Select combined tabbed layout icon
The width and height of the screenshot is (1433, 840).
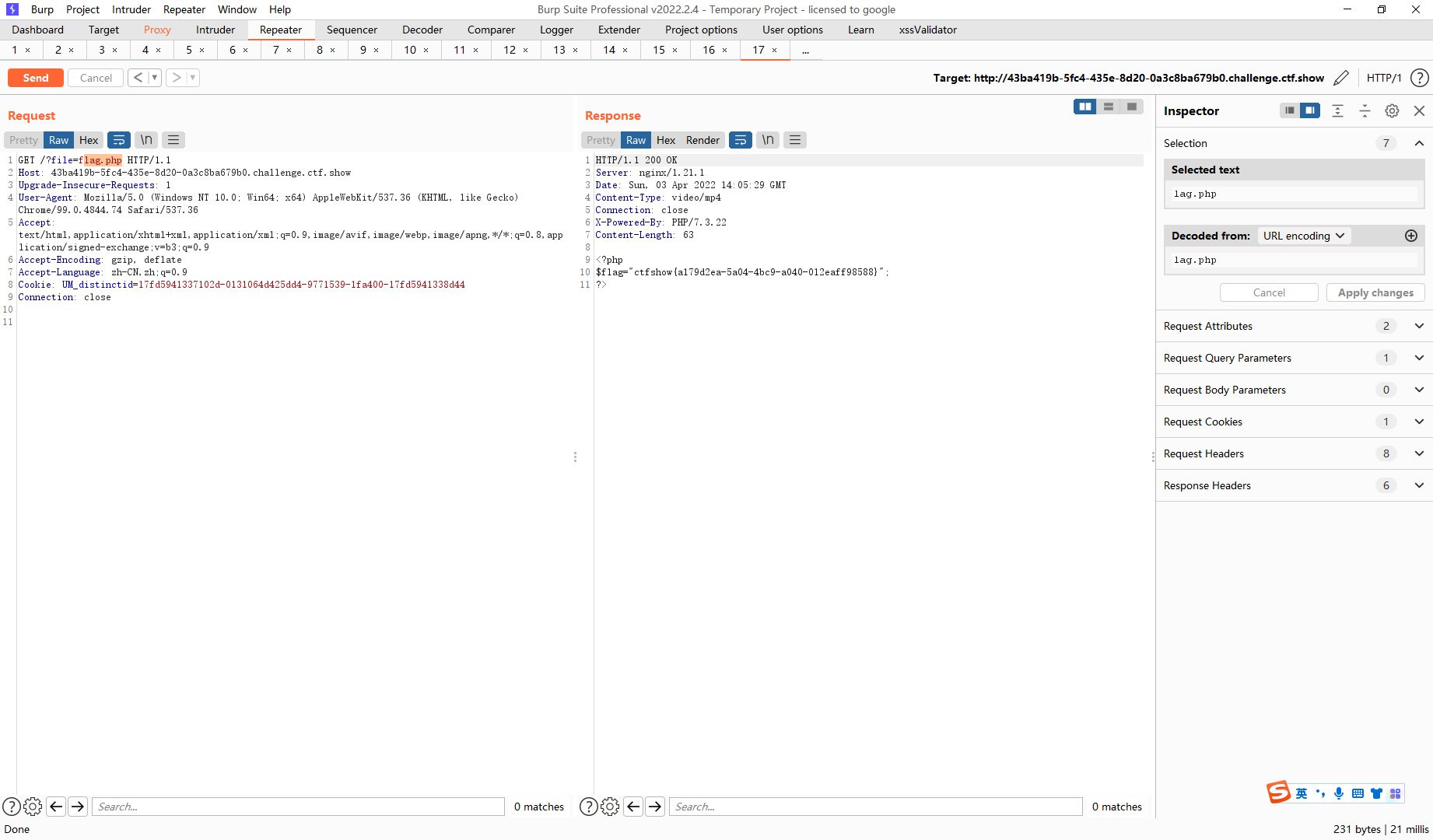click(1132, 107)
